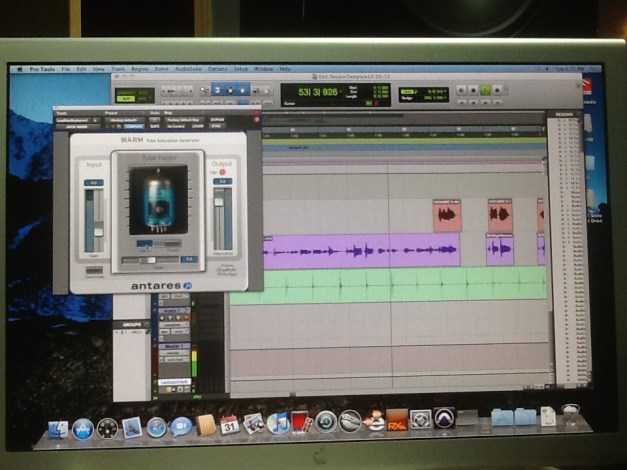627x470 pixels.
Task: Click the Record transport button
Action: 497,90
